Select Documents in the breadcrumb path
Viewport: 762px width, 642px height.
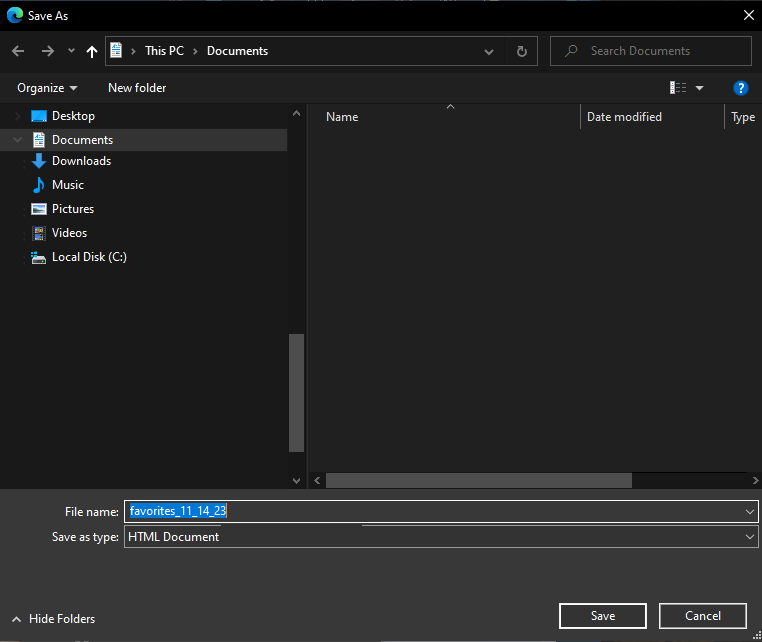pos(237,51)
